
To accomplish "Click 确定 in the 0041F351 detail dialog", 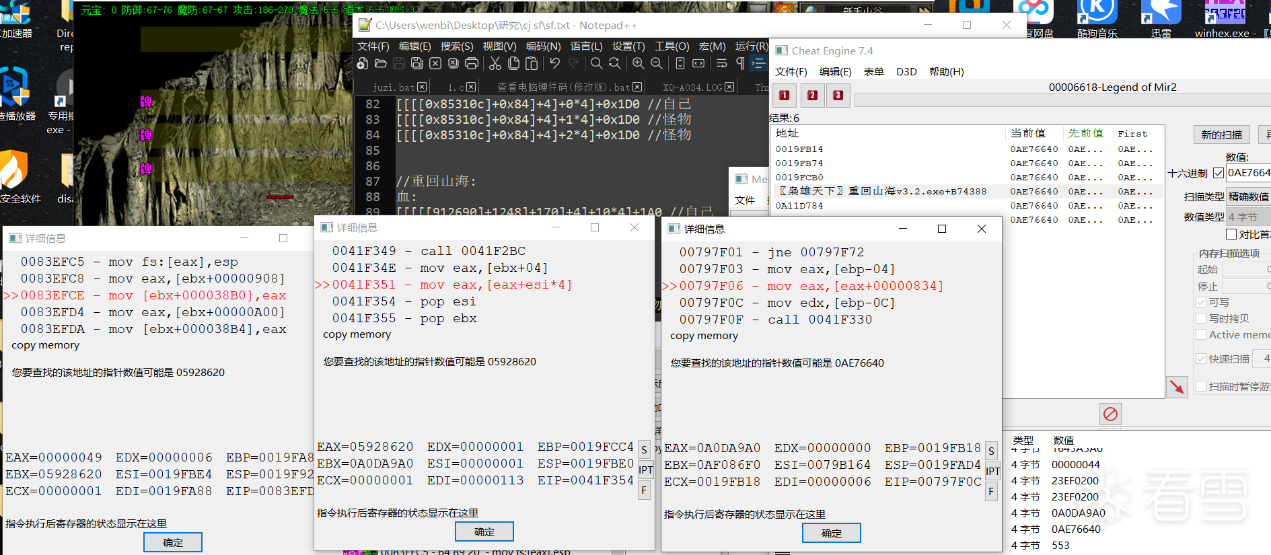I will (484, 531).
